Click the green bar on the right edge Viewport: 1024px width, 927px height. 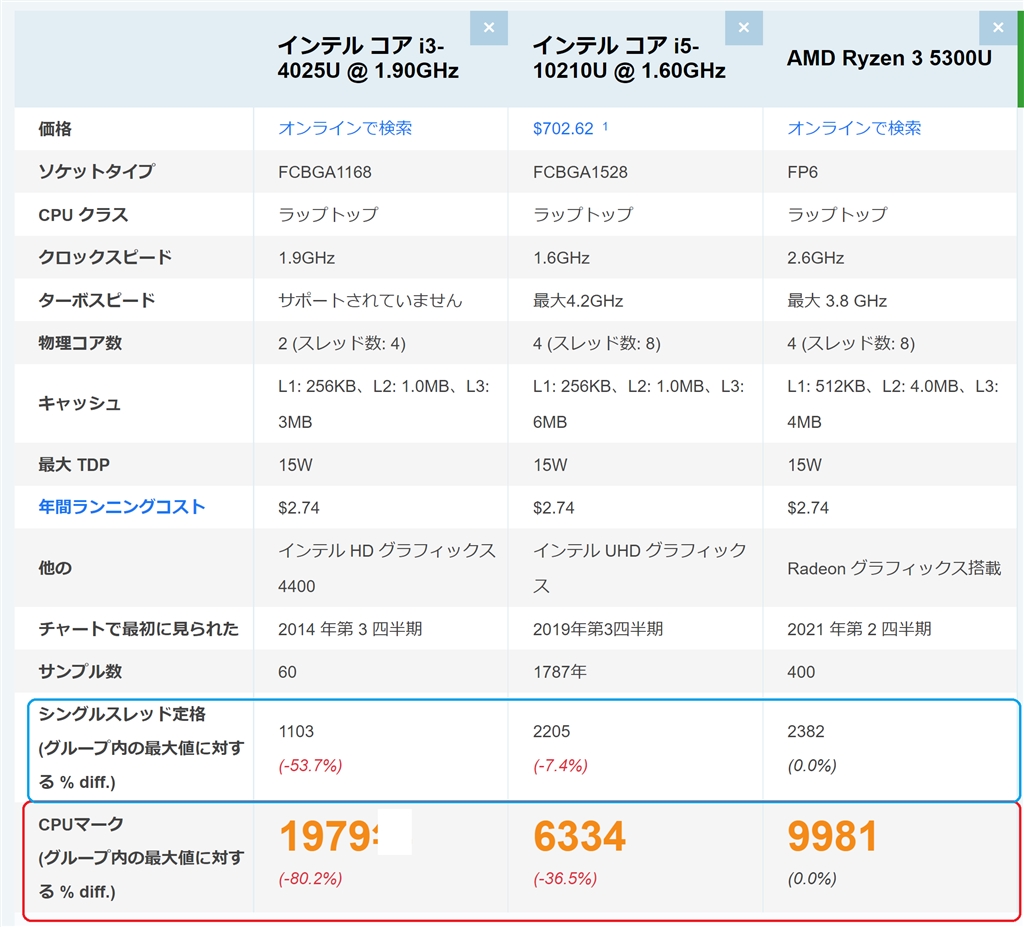point(1019,55)
